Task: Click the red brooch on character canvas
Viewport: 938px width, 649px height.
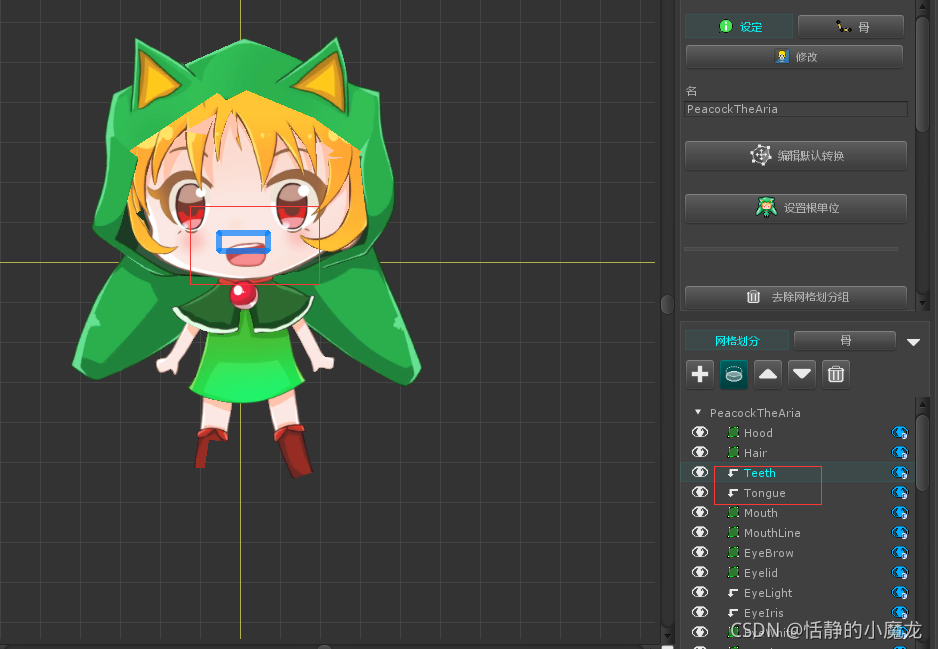Action: click(243, 295)
